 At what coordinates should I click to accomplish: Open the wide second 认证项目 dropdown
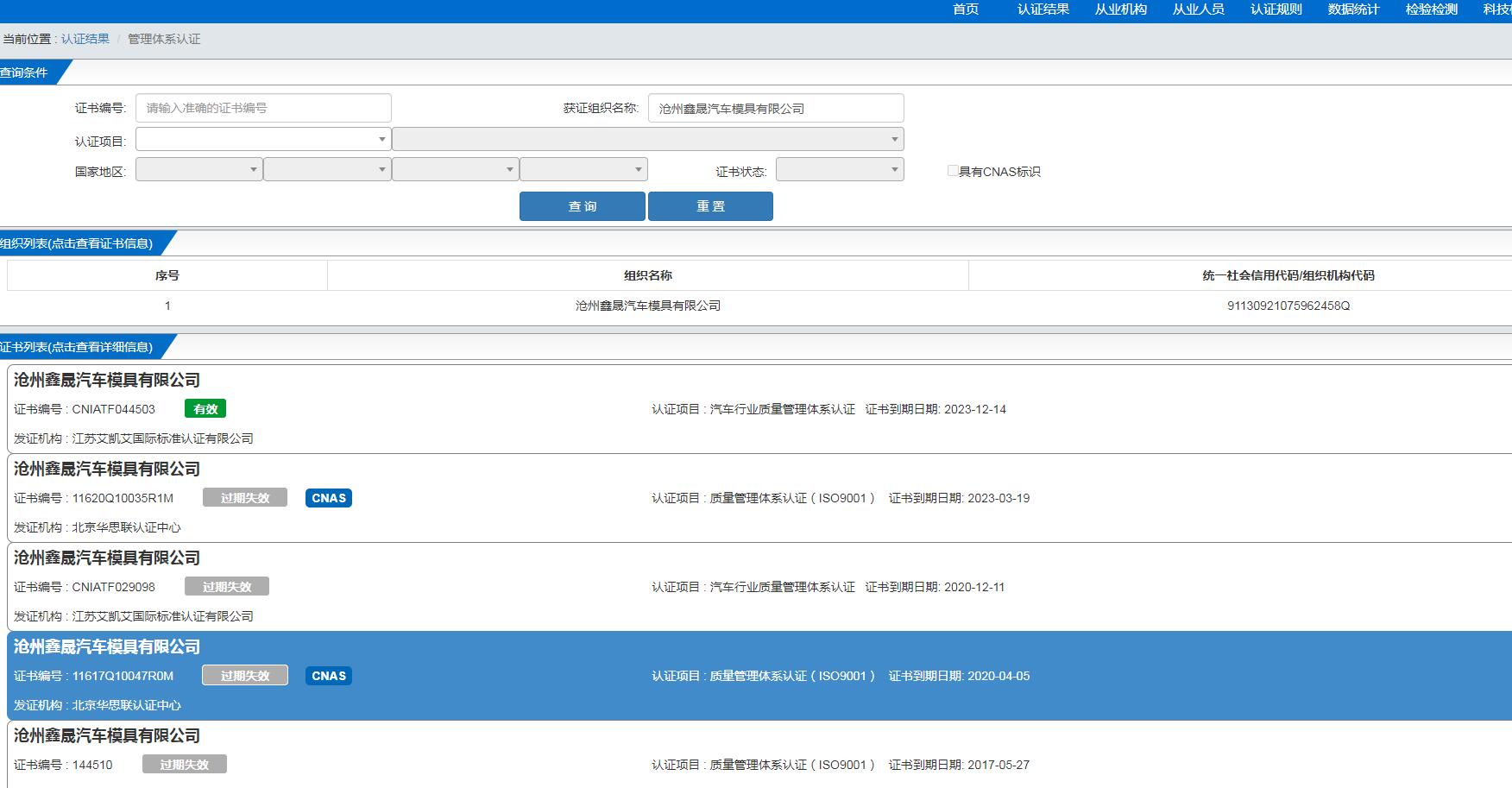[648, 139]
